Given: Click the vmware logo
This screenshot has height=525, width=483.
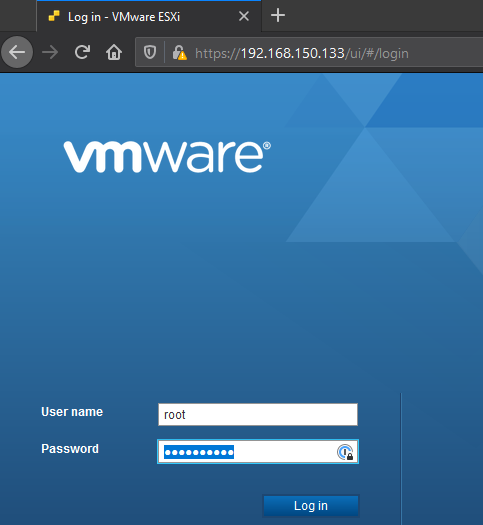Looking at the screenshot, I should point(167,156).
